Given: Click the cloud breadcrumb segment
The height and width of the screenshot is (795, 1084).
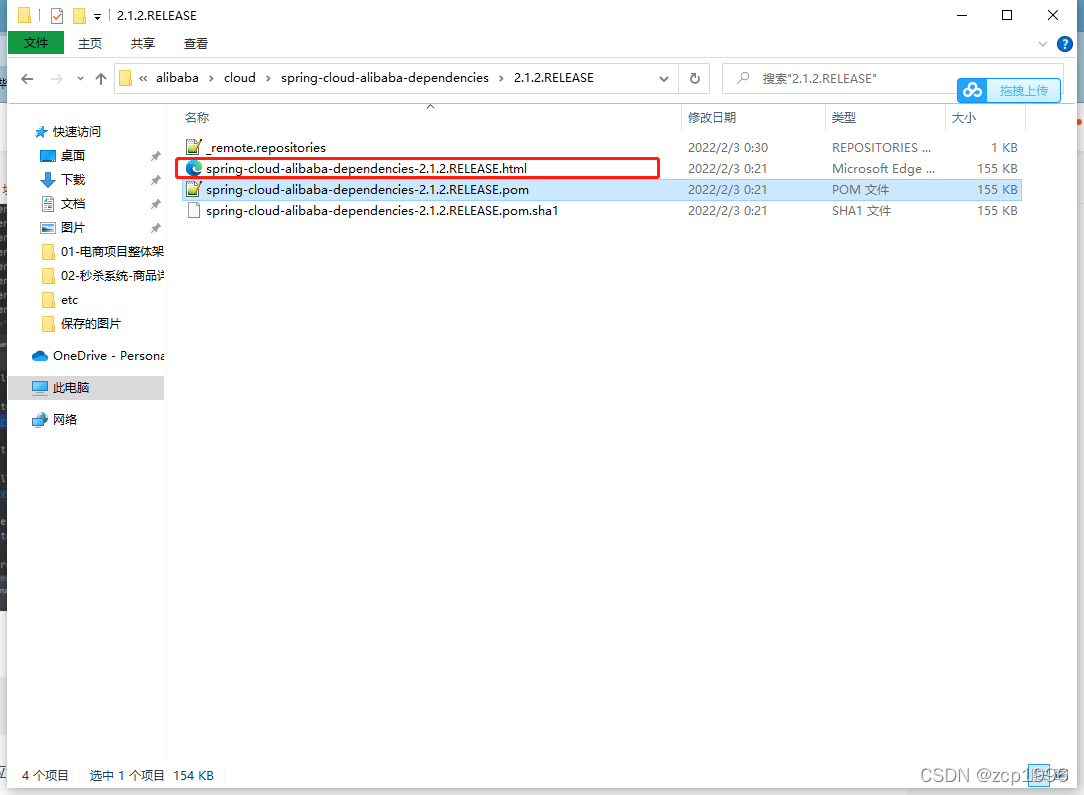Looking at the screenshot, I should pos(240,78).
